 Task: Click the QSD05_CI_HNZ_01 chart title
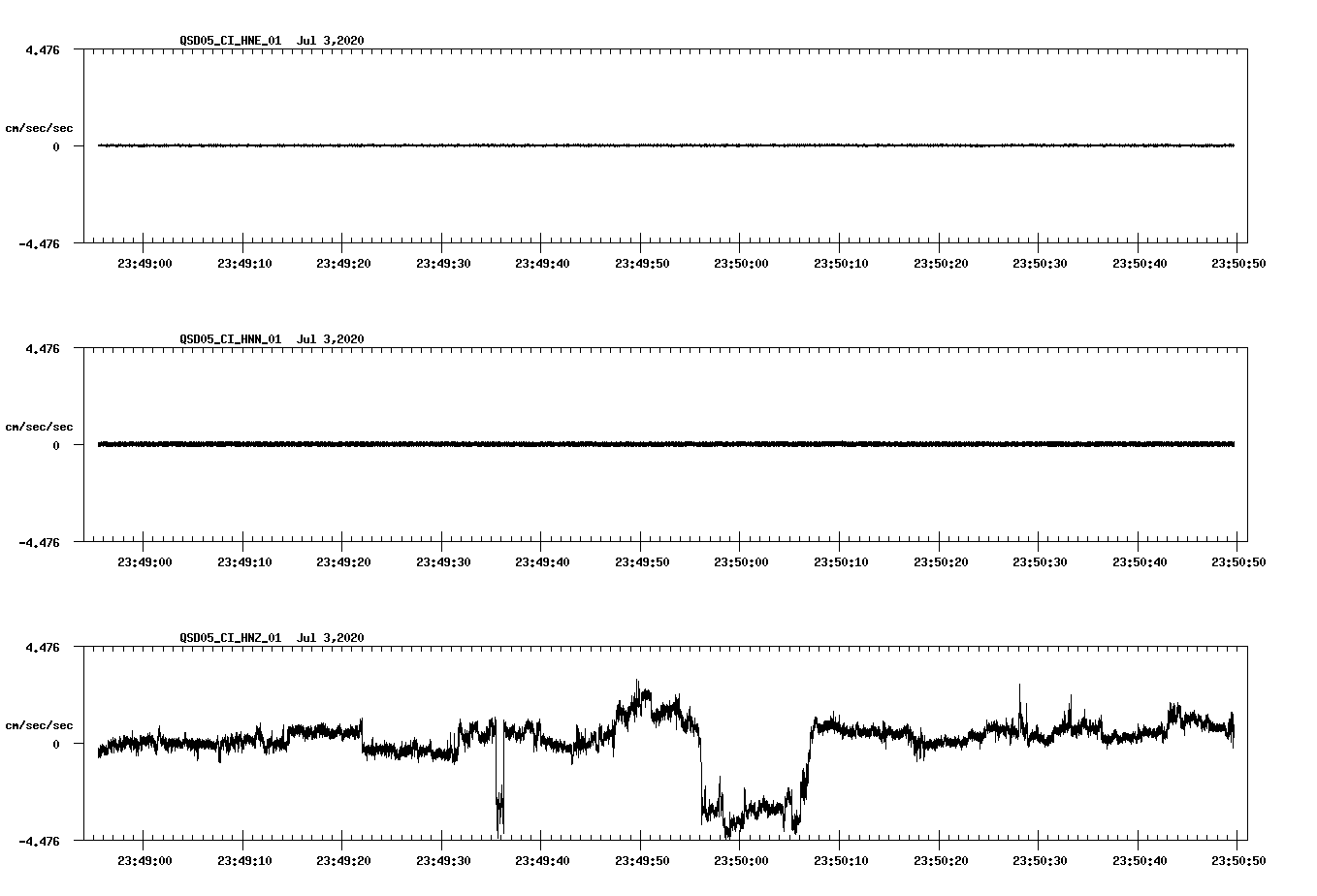point(272,638)
